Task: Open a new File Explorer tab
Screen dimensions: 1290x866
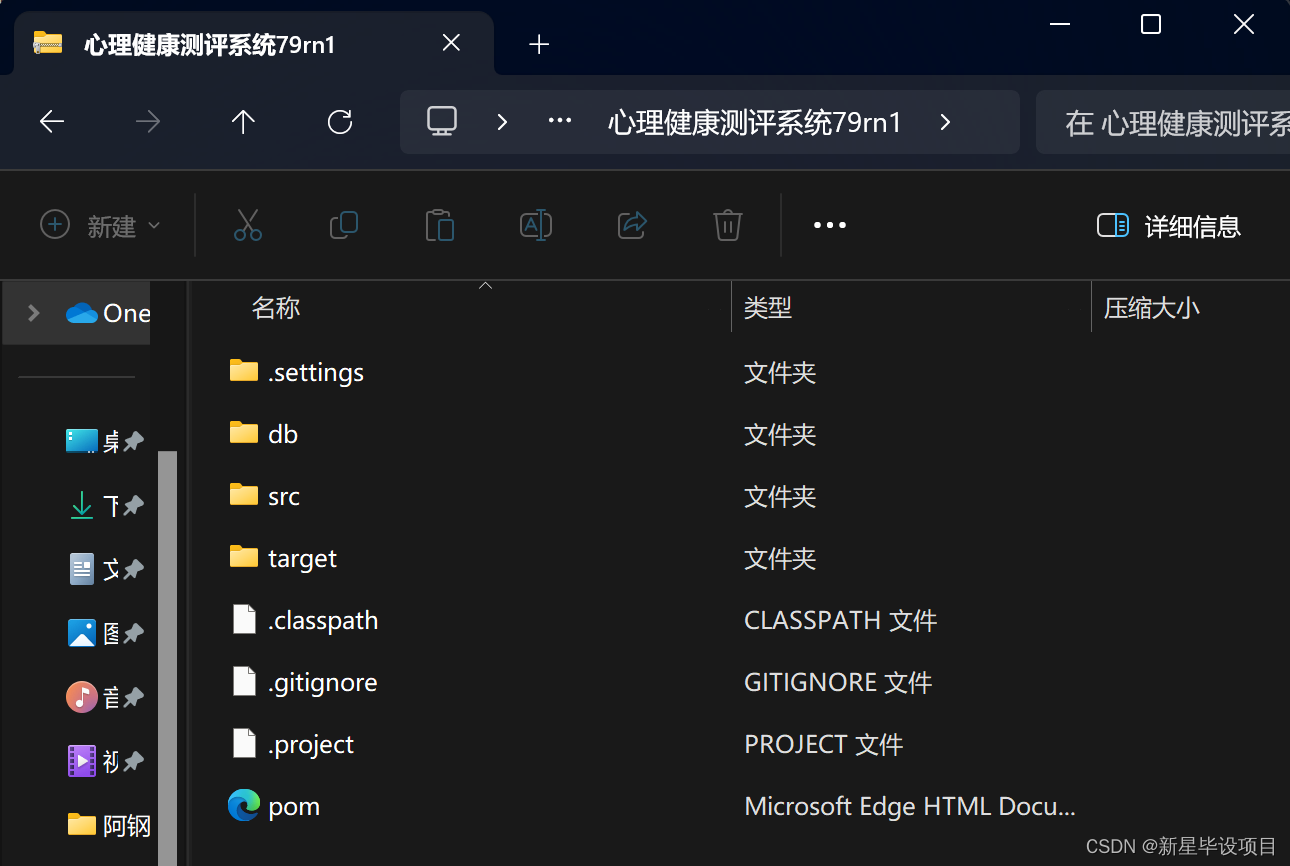Action: tap(539, 44)
